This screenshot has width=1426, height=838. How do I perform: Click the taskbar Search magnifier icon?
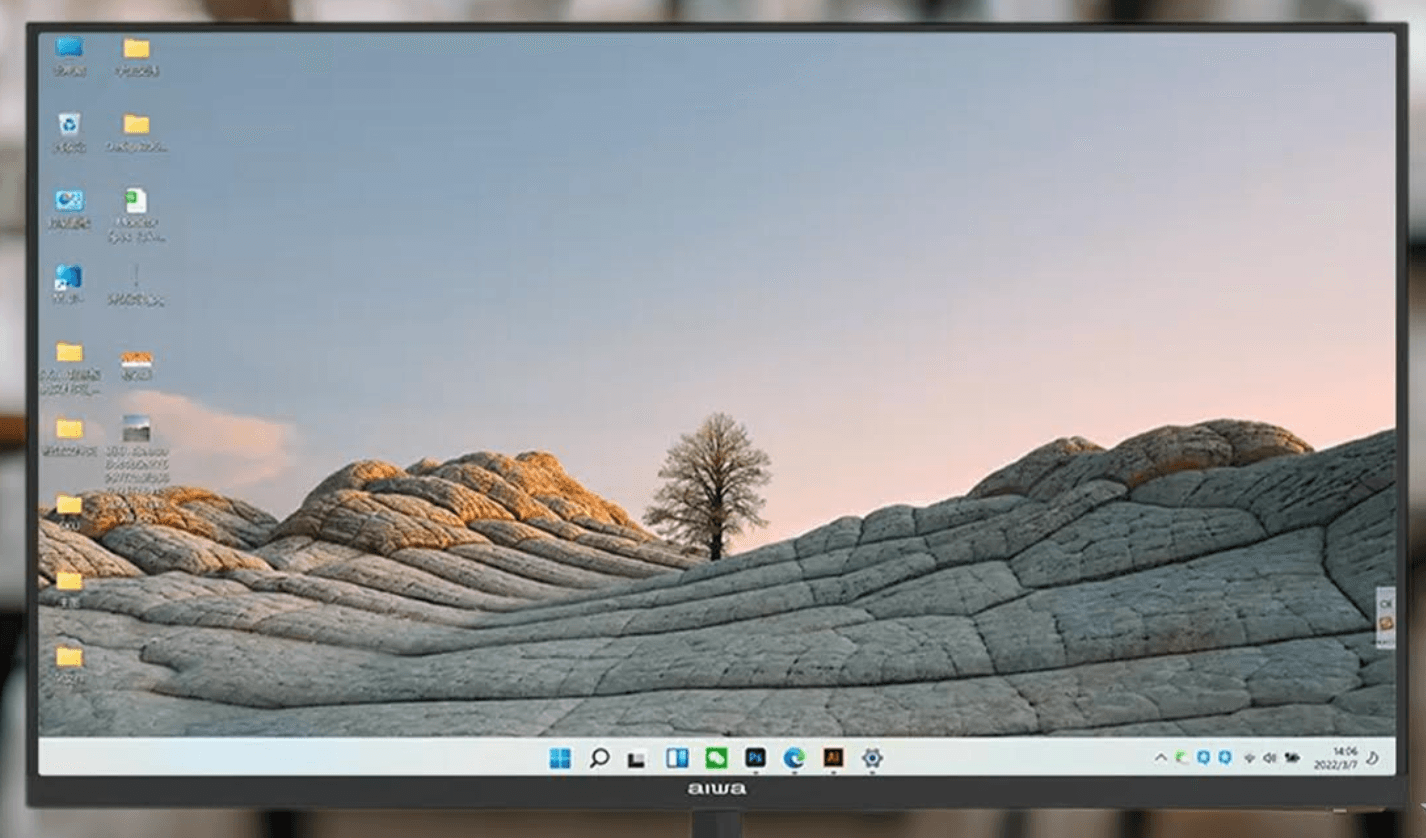pos(599,758)
